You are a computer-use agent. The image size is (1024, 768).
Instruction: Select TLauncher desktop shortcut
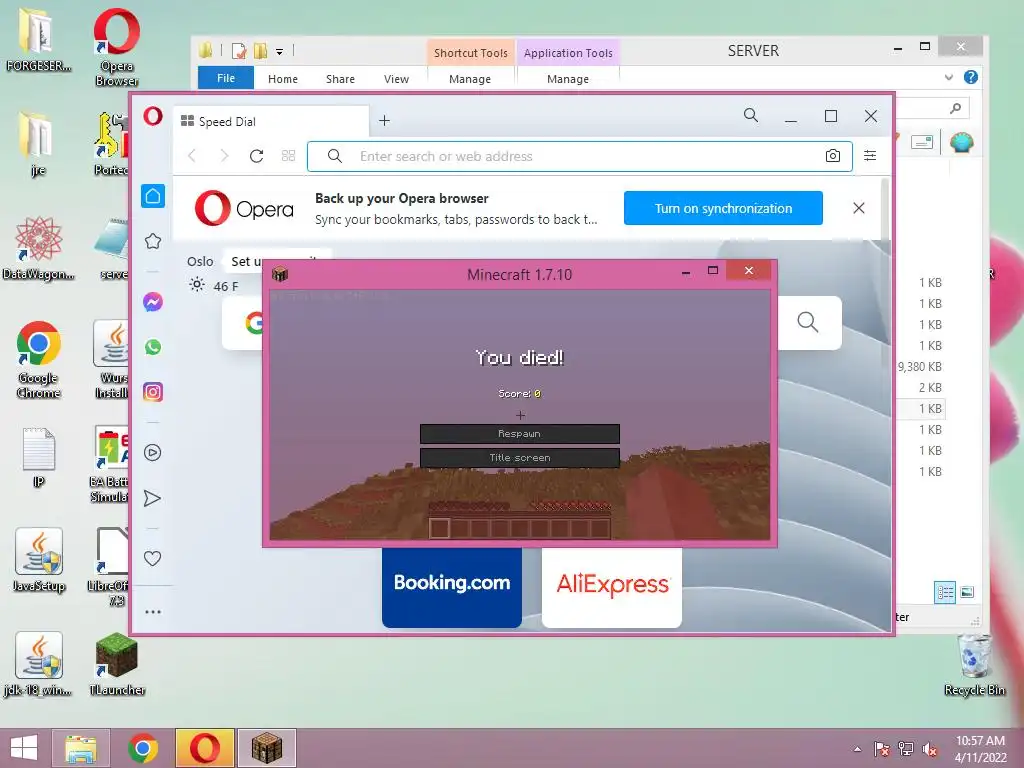117,665
